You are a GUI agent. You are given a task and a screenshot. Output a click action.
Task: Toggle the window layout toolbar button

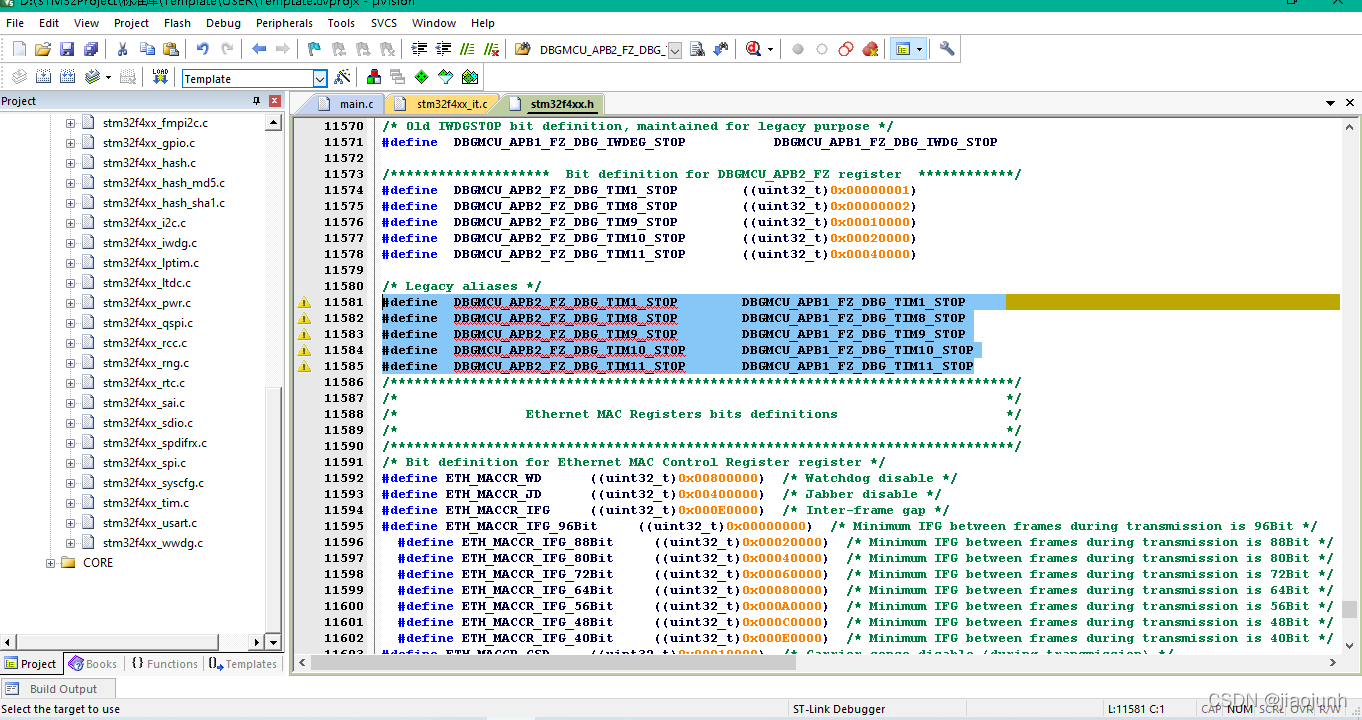pyautogui.click(x=903, y=49)
